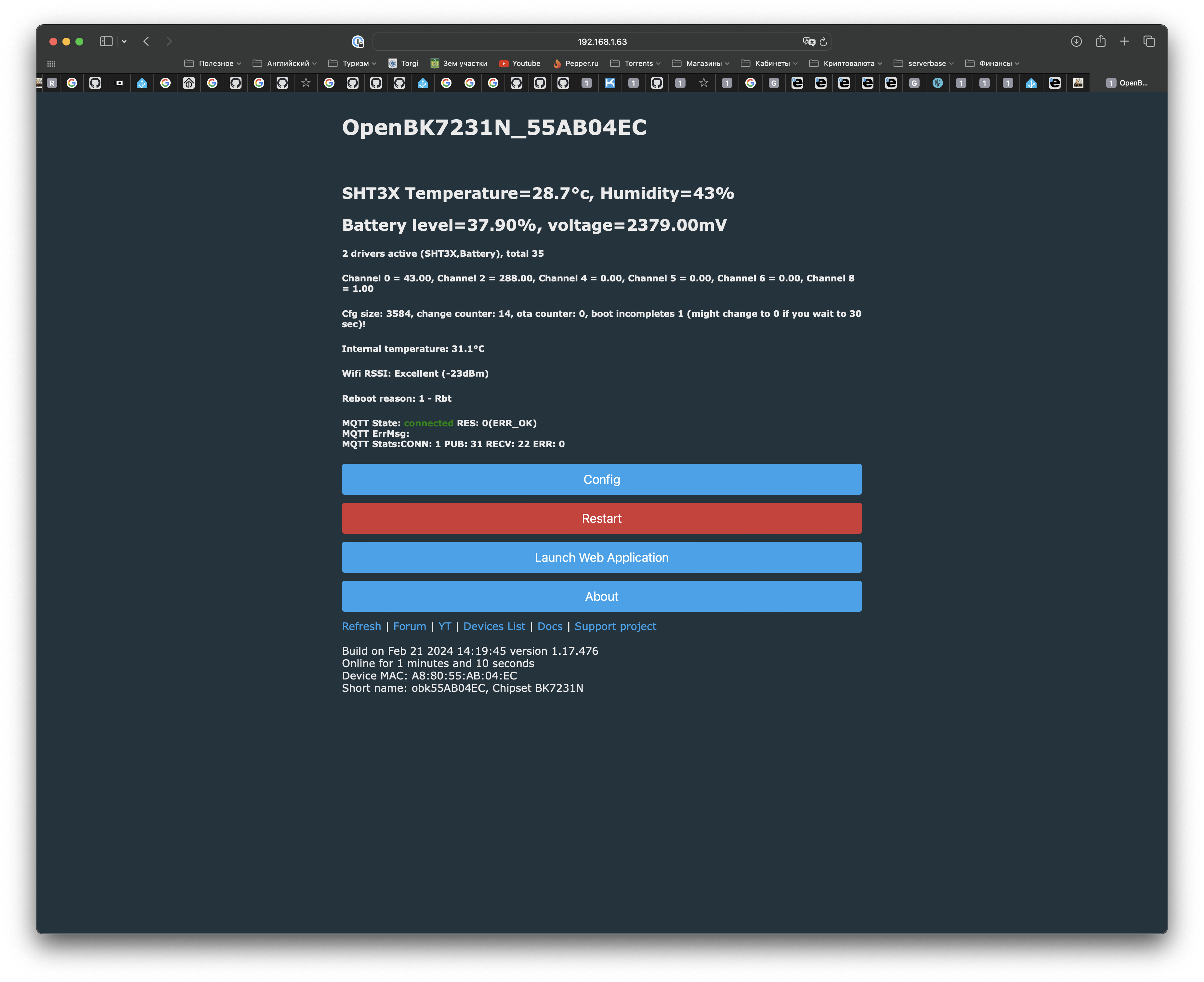Expand the sidebar dropdown chevron
The image size is (1204, 982).
coord(124,41)
